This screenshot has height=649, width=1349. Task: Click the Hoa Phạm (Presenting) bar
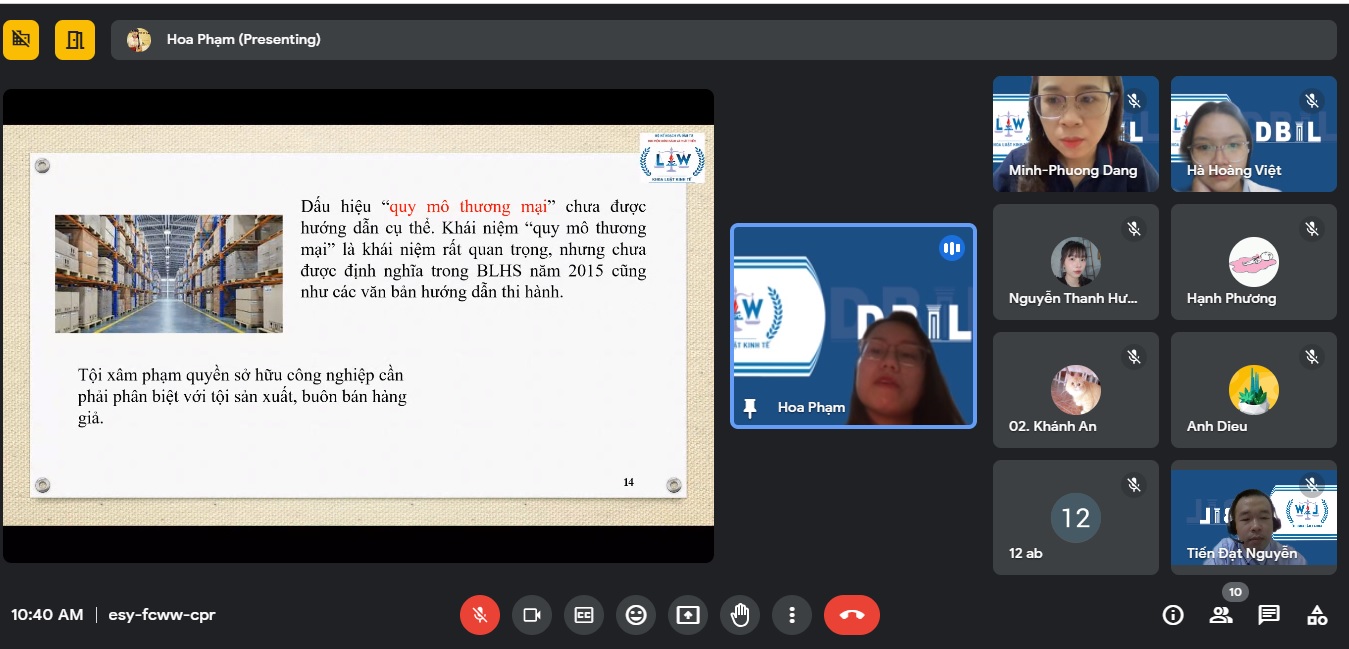click(x=723, y=40)
